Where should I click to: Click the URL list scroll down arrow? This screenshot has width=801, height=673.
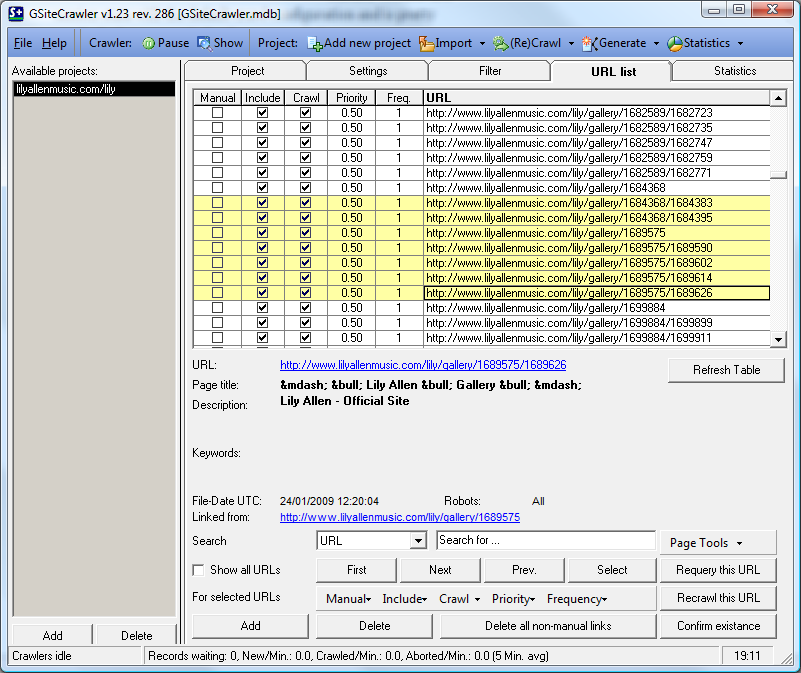point(778,339)
